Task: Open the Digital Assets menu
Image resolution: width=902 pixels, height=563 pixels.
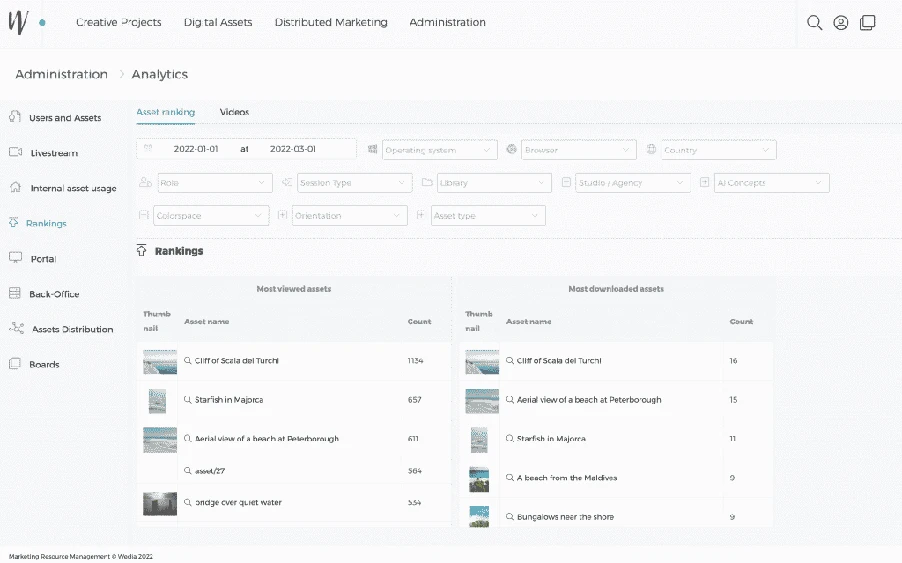Action: pyautogui.click(x=218, y=22)
